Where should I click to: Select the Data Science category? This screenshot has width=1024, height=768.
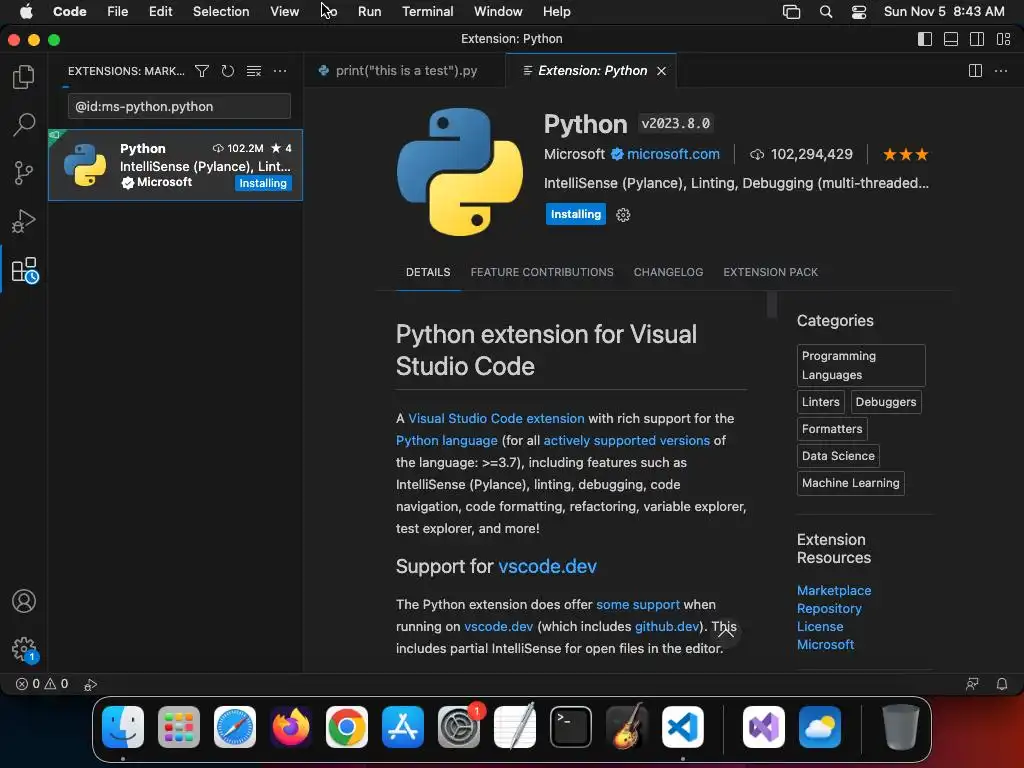tap(838, 456)
